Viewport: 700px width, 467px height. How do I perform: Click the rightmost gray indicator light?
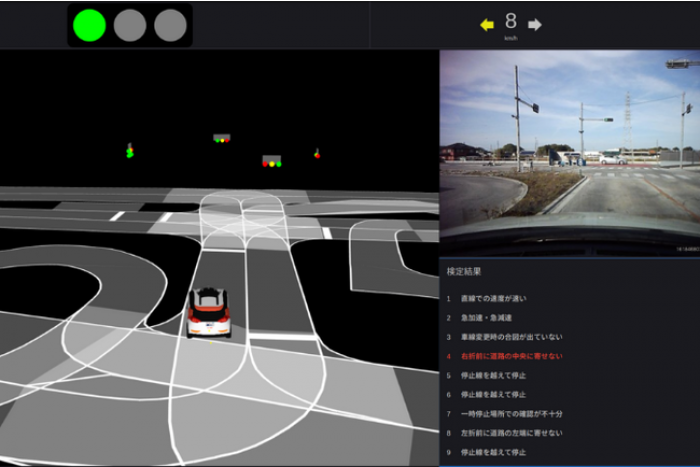tap(170, 25)
